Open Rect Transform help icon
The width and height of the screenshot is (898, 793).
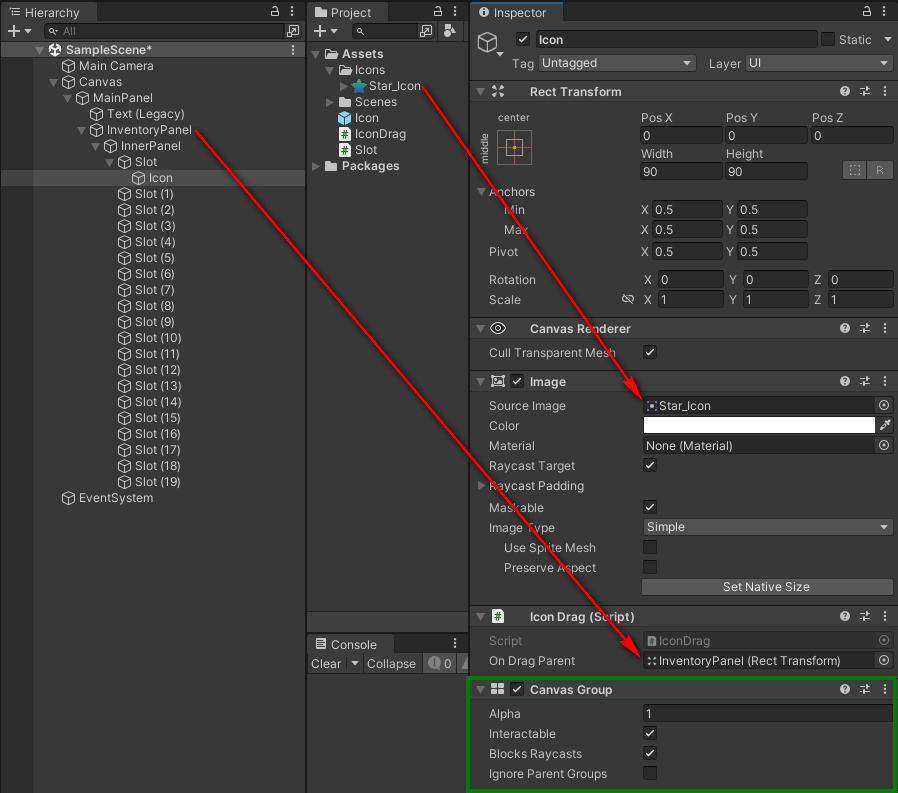(845, 91)
